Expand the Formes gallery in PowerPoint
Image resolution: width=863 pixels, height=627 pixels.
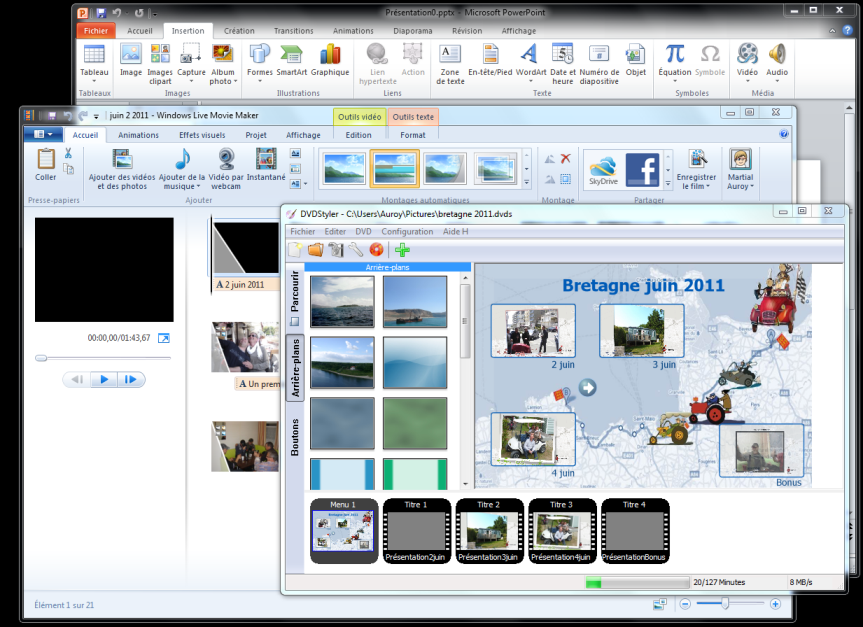coord(259,63)
